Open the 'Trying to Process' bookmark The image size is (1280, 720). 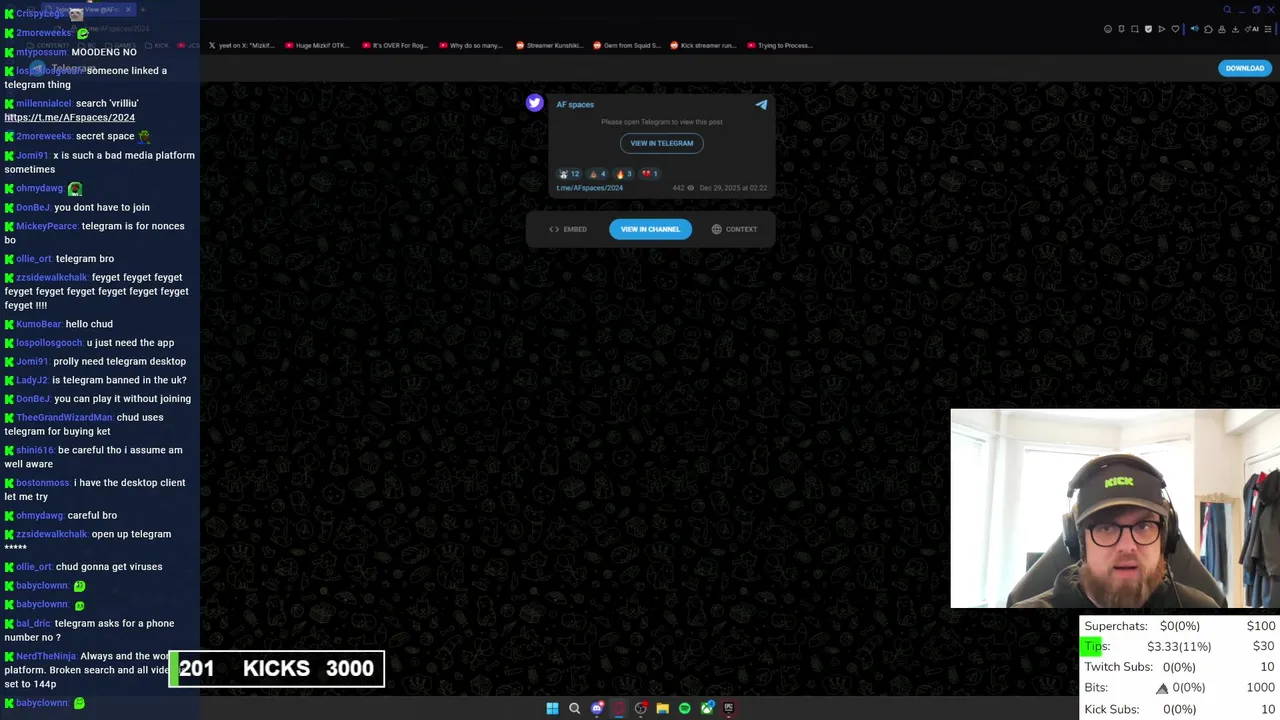coord(779,45)
